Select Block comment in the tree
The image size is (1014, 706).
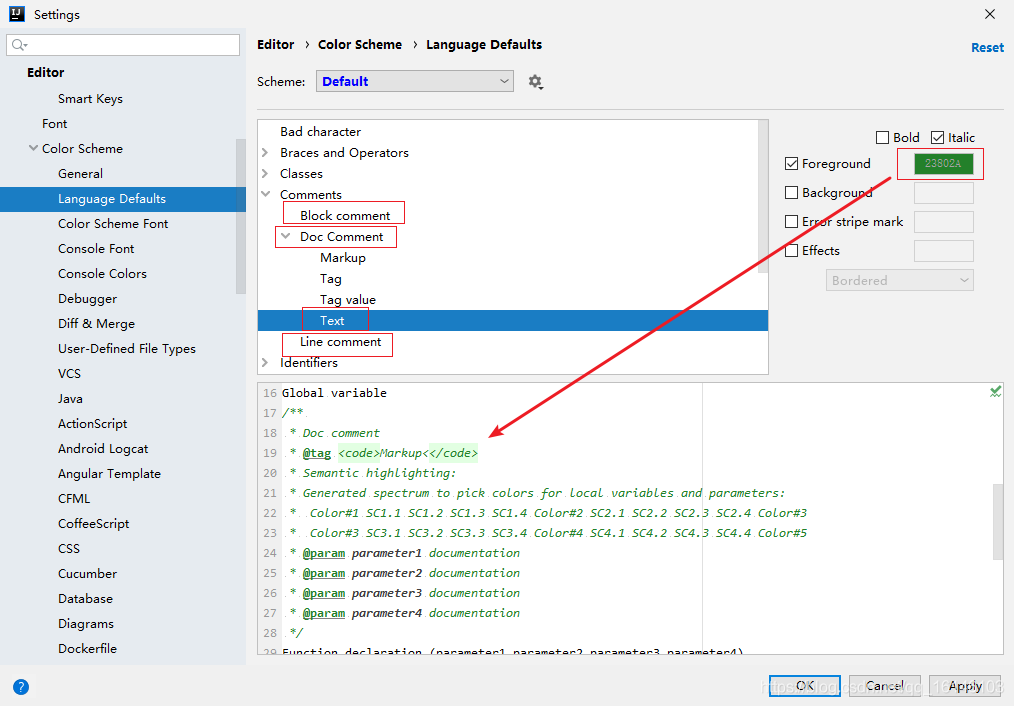(x=345, y=215)
